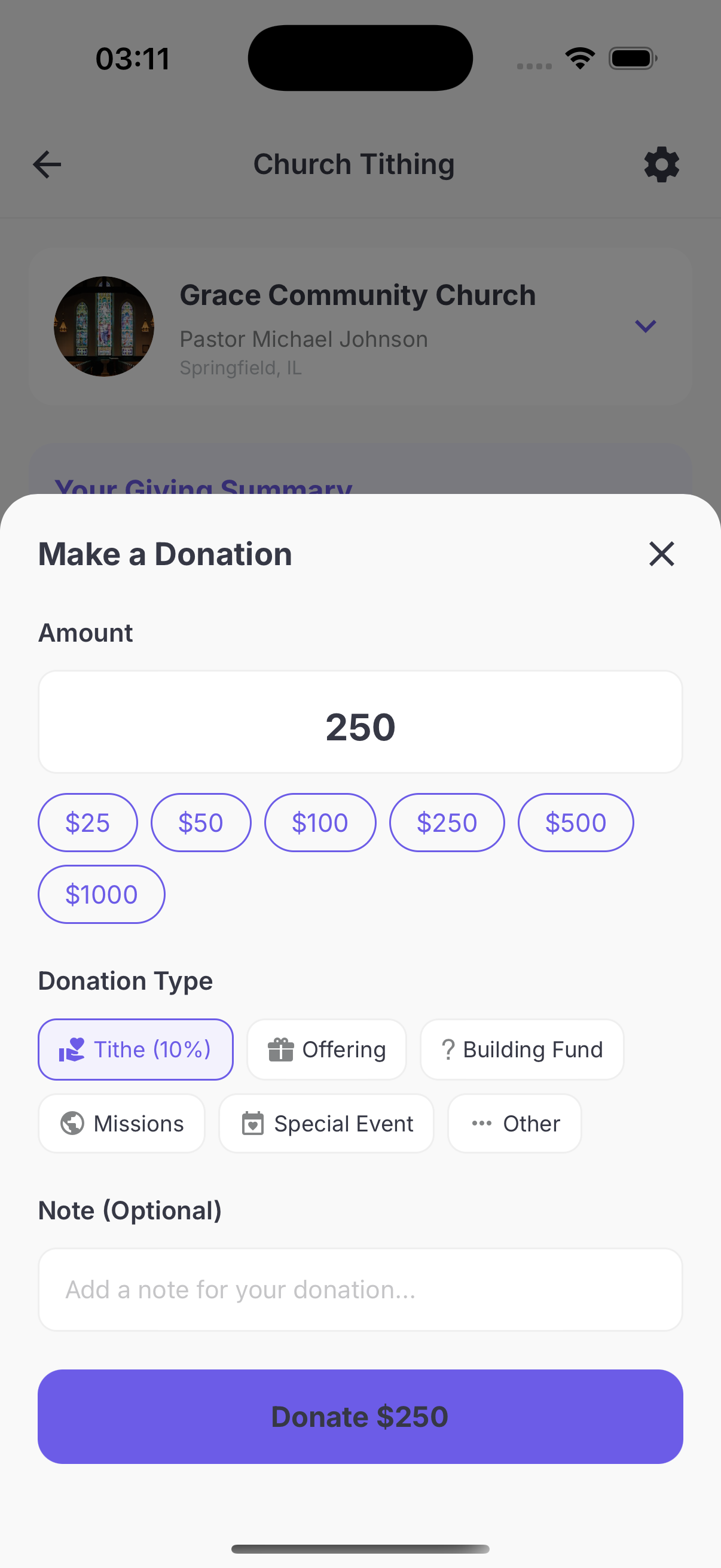721x1568 pixels.
Task: Choose Missions donation type
Action: point(122,1124)
